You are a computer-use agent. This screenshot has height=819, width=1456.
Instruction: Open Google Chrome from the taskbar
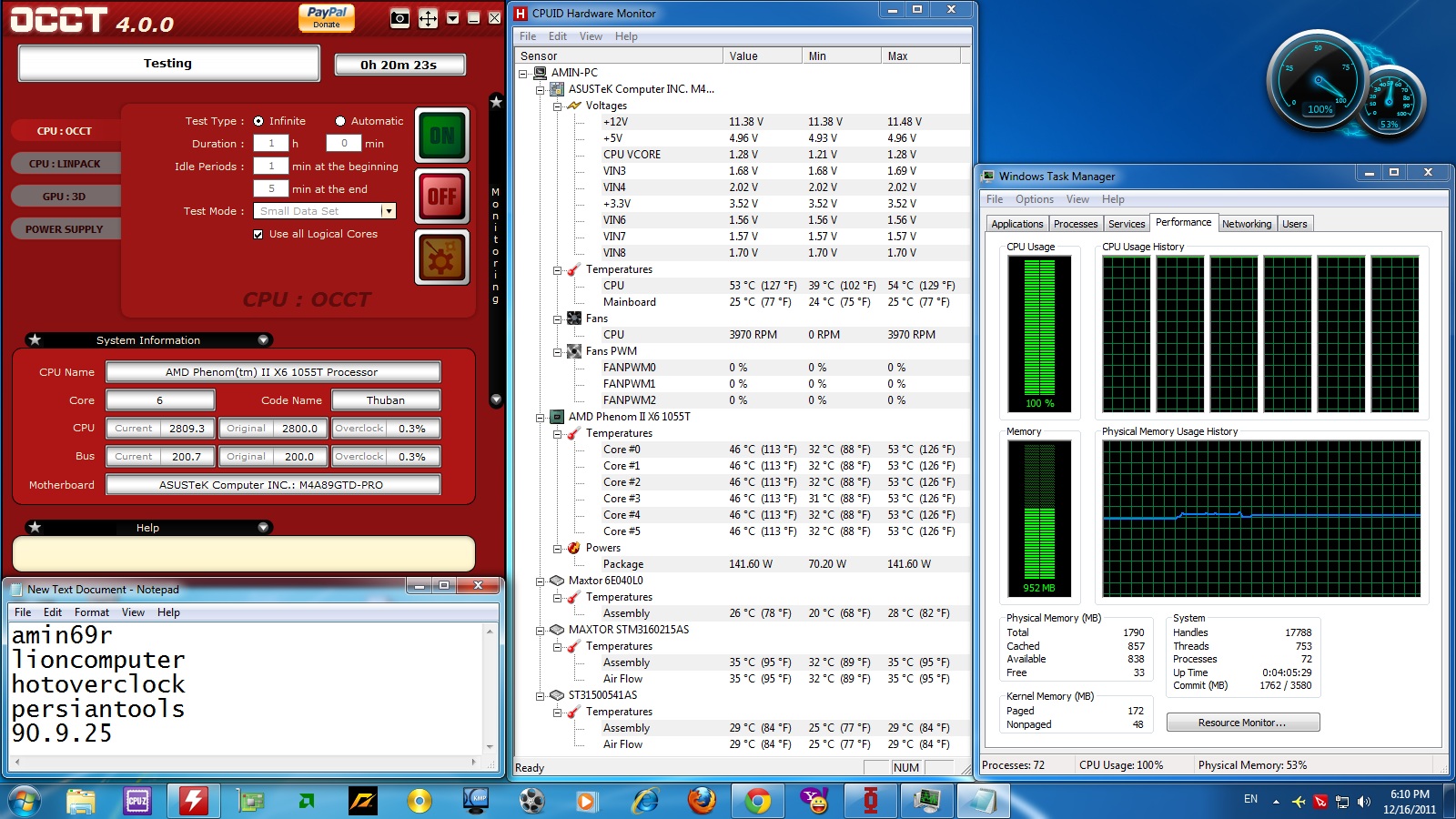757,801
